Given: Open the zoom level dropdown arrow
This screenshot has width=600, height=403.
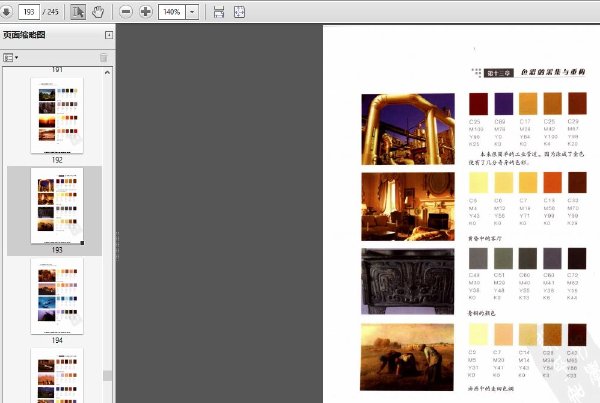Looking at the screenshot, I should (x=192, y=12).
